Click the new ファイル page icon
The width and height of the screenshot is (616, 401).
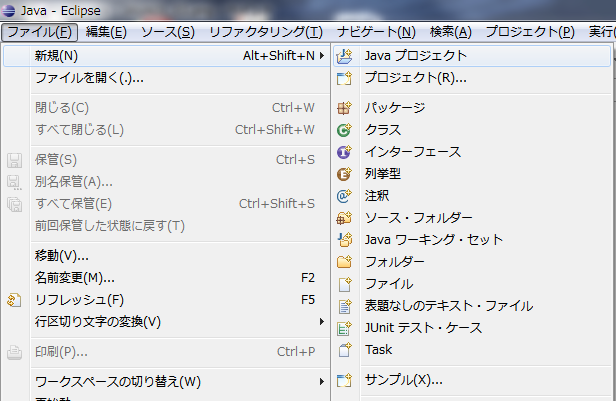[x=345, y=284]
